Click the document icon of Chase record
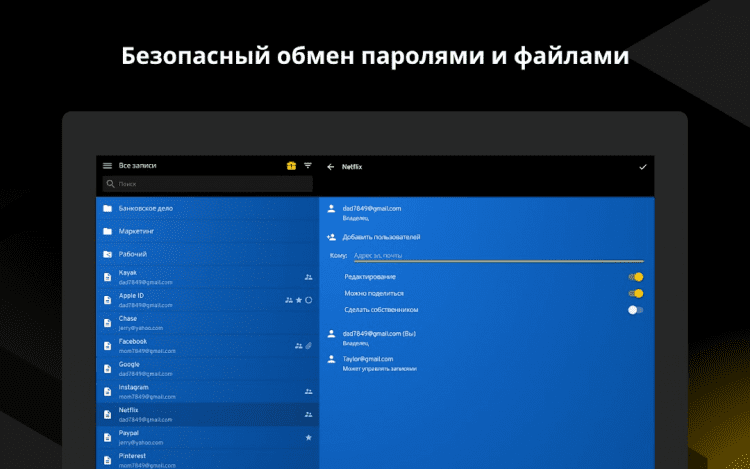This screenshot has height=469, width=750. pos(108,323)
